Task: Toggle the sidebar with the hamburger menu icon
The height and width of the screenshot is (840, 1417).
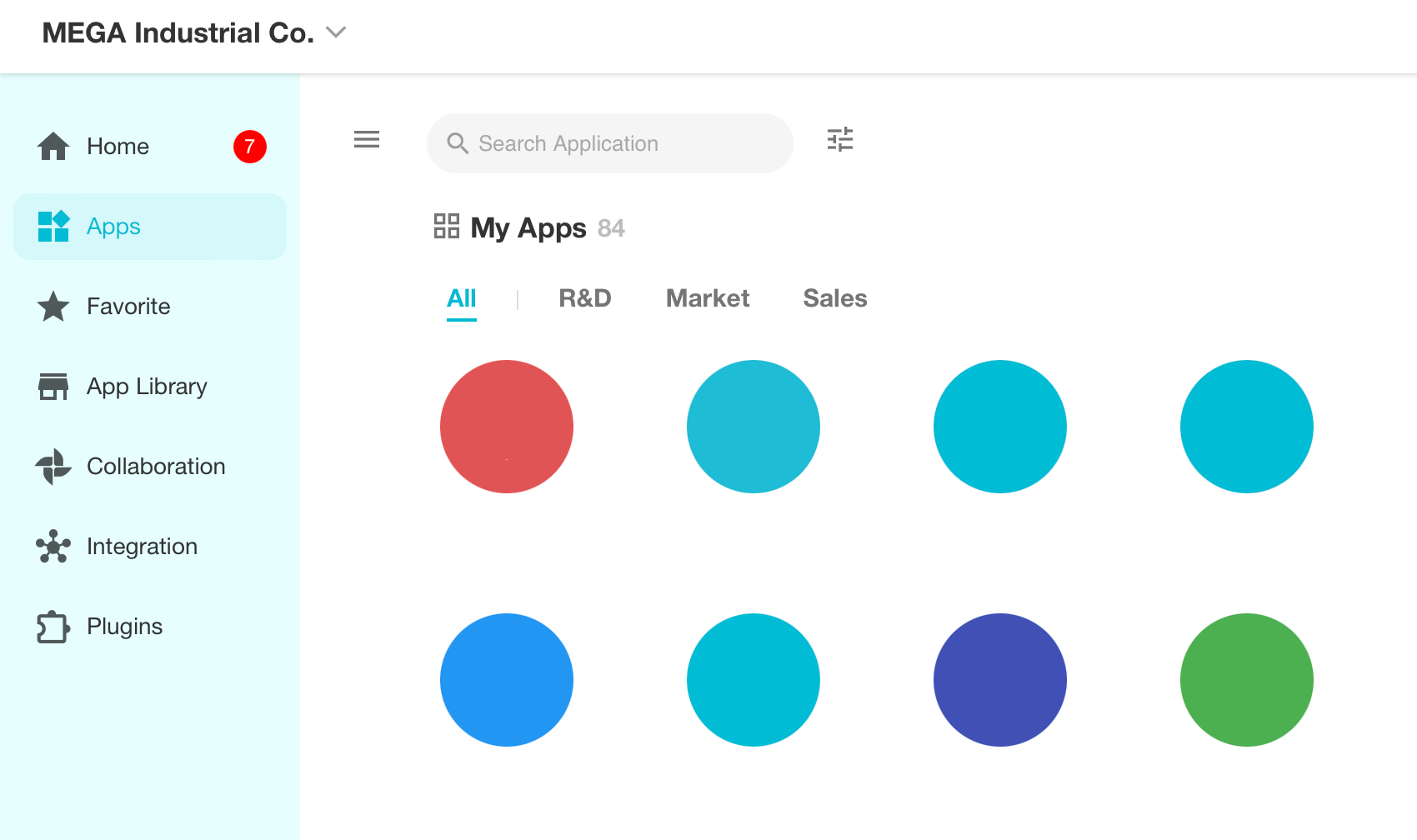Action: click(x=367, y=139)
